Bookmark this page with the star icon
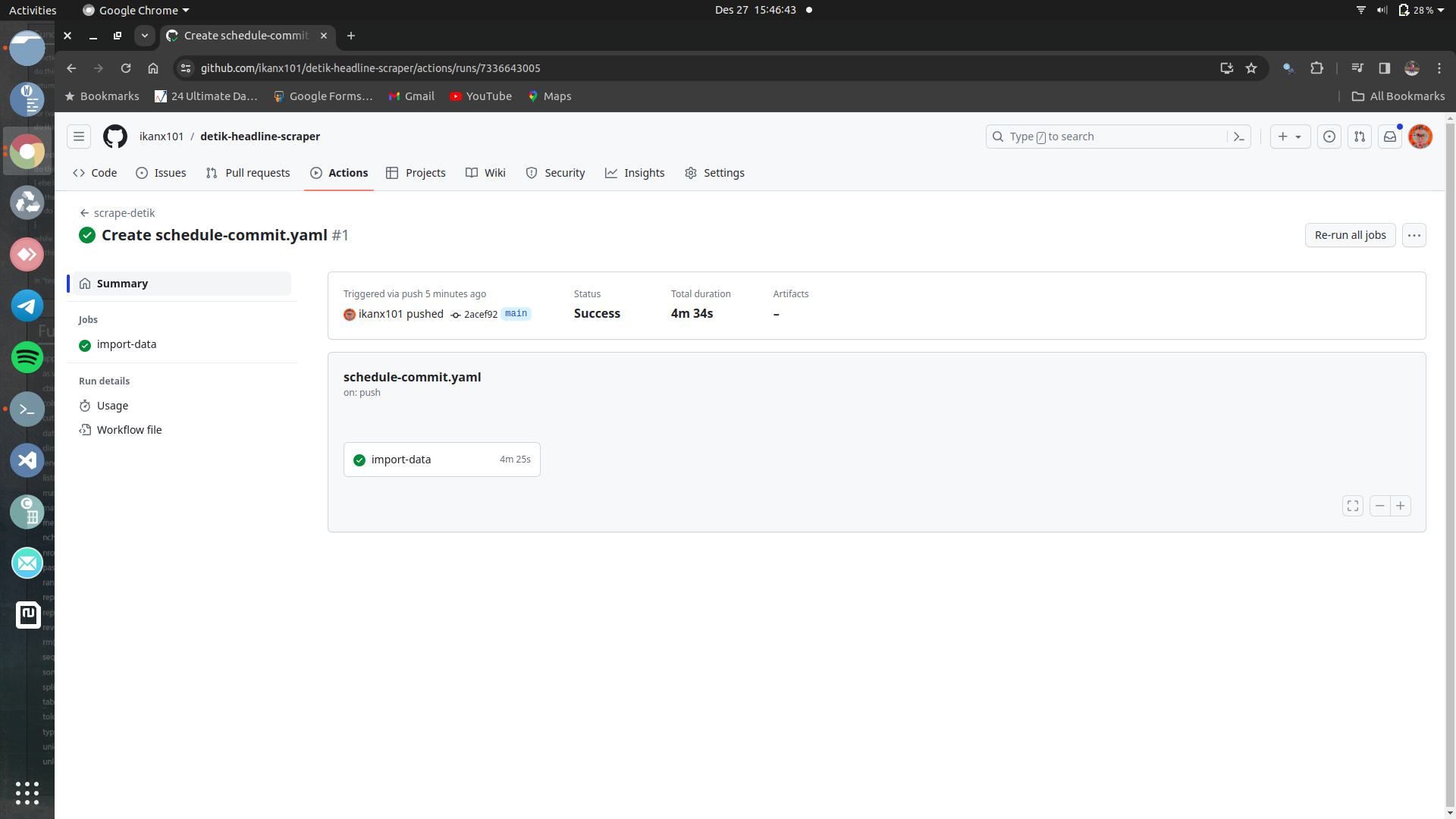This screenshot has height=819, width=1456. pos(1251,68)
